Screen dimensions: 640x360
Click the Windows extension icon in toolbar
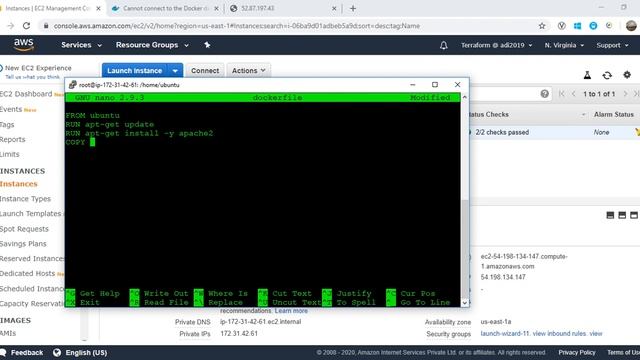point(577,26)
